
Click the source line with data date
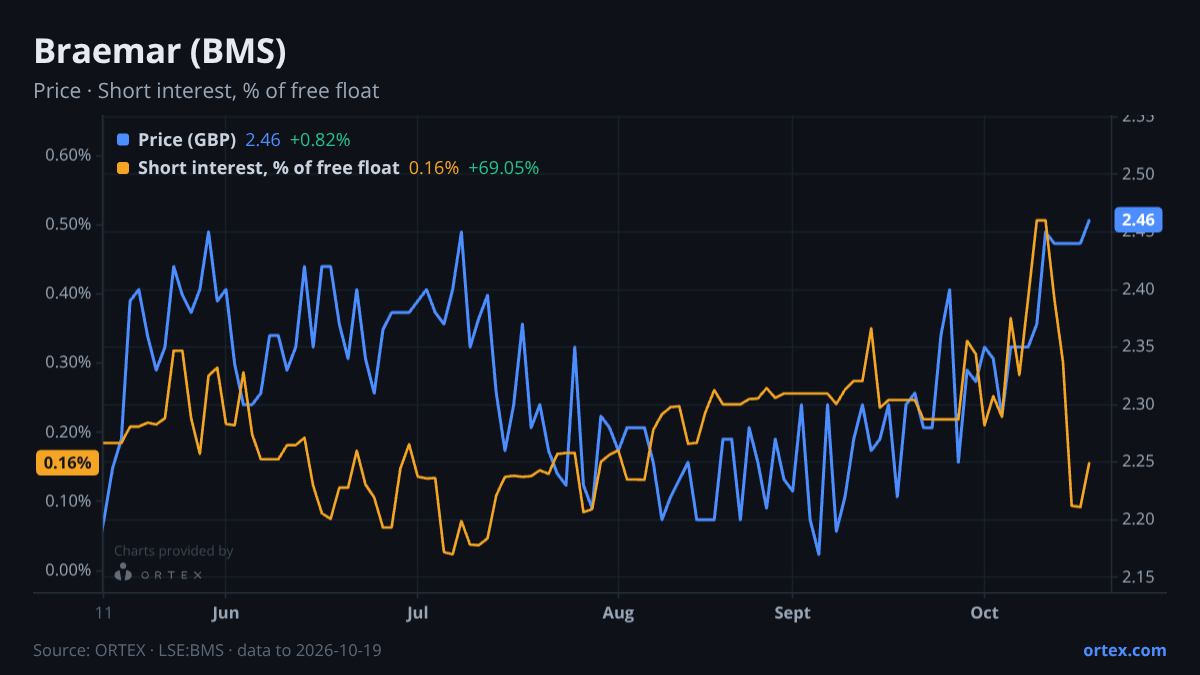point(207,650)
